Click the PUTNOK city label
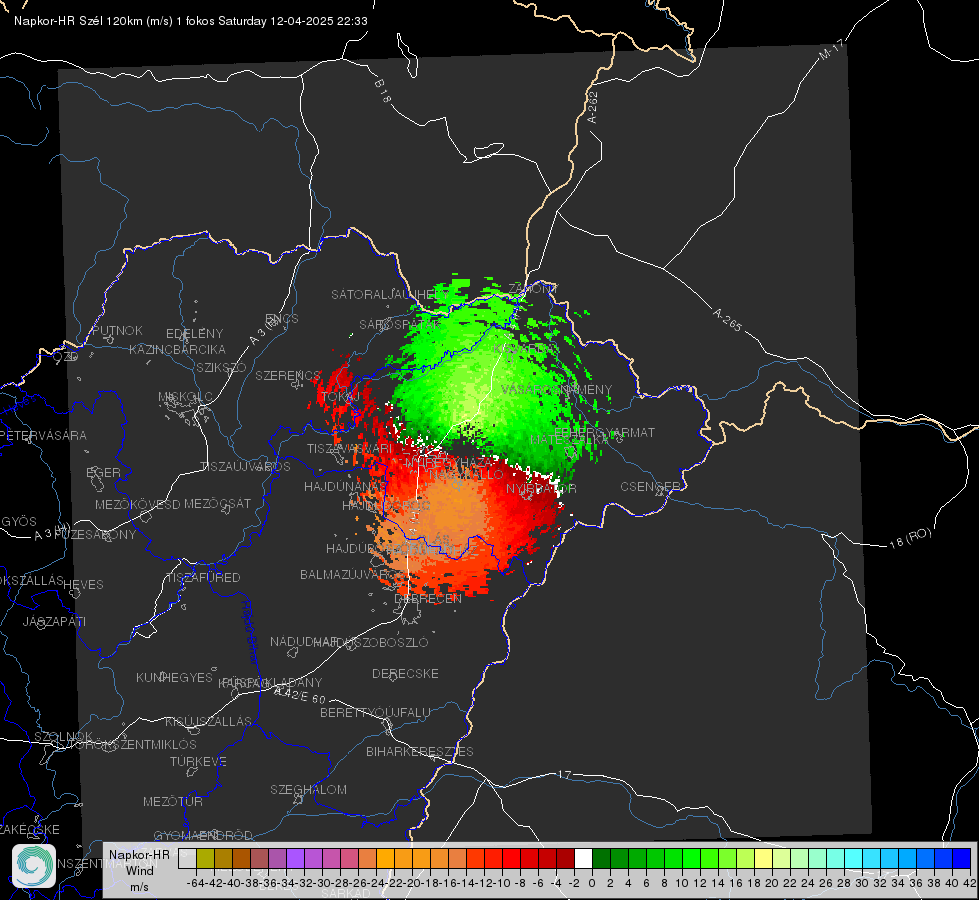 pyautogui.click(x=117, y=330)
